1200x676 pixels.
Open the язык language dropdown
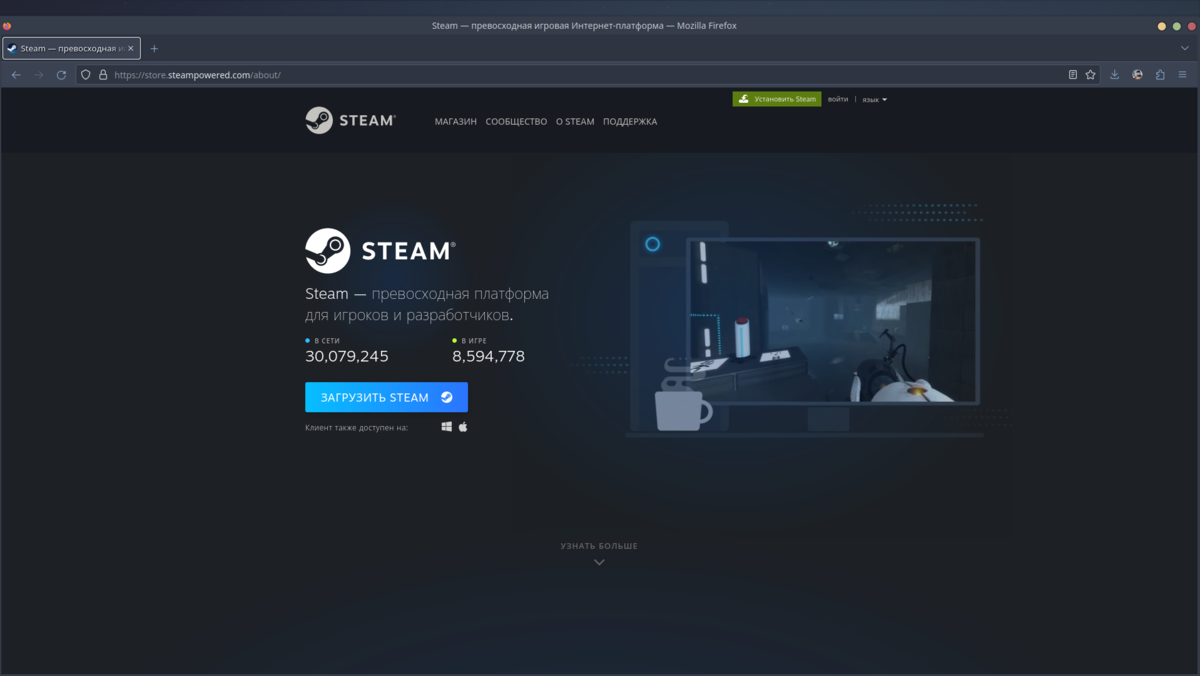point(875,100)
